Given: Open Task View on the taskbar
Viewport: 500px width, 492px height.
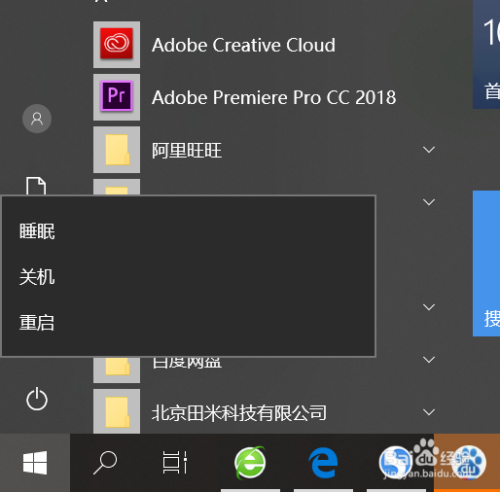Looking at the screenshot, I should point(175,462).
